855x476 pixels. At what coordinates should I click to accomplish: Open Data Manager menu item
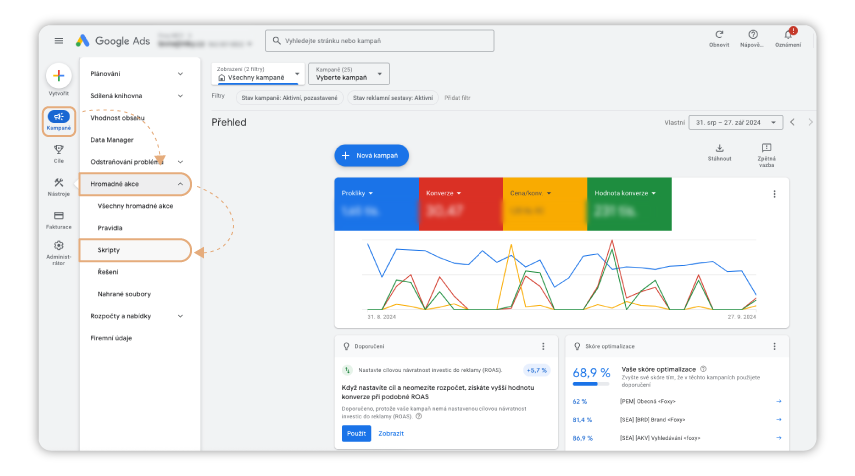coord(112,140)
